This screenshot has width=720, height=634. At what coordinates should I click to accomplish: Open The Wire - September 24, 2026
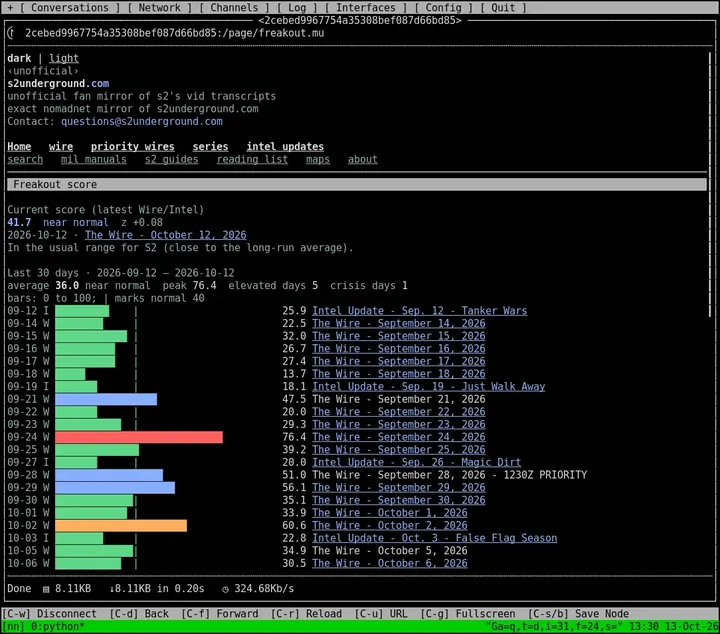coord(399,437)
